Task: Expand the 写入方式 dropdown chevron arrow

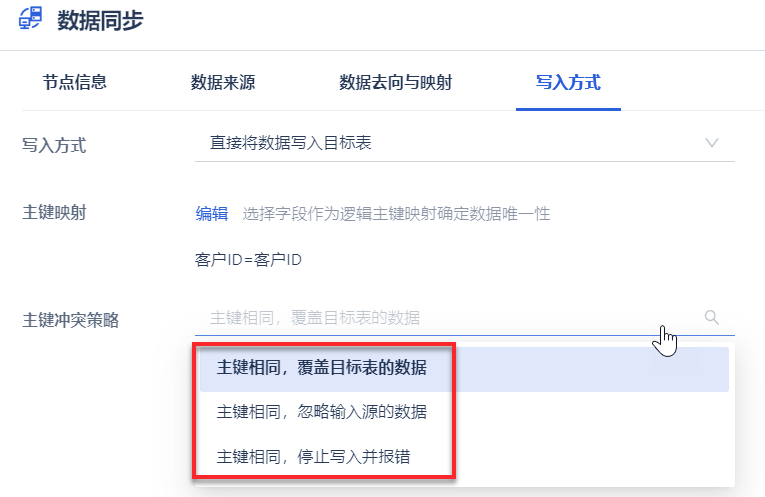Action: coord(712,143)
